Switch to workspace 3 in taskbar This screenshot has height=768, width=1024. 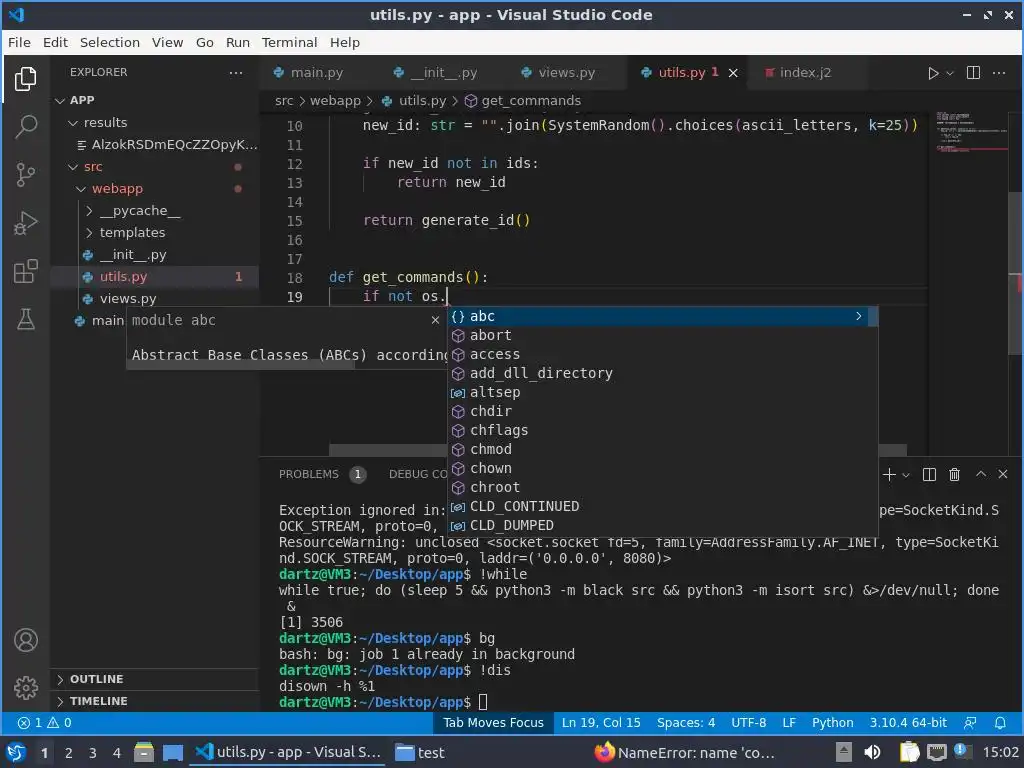coord(93,753)
